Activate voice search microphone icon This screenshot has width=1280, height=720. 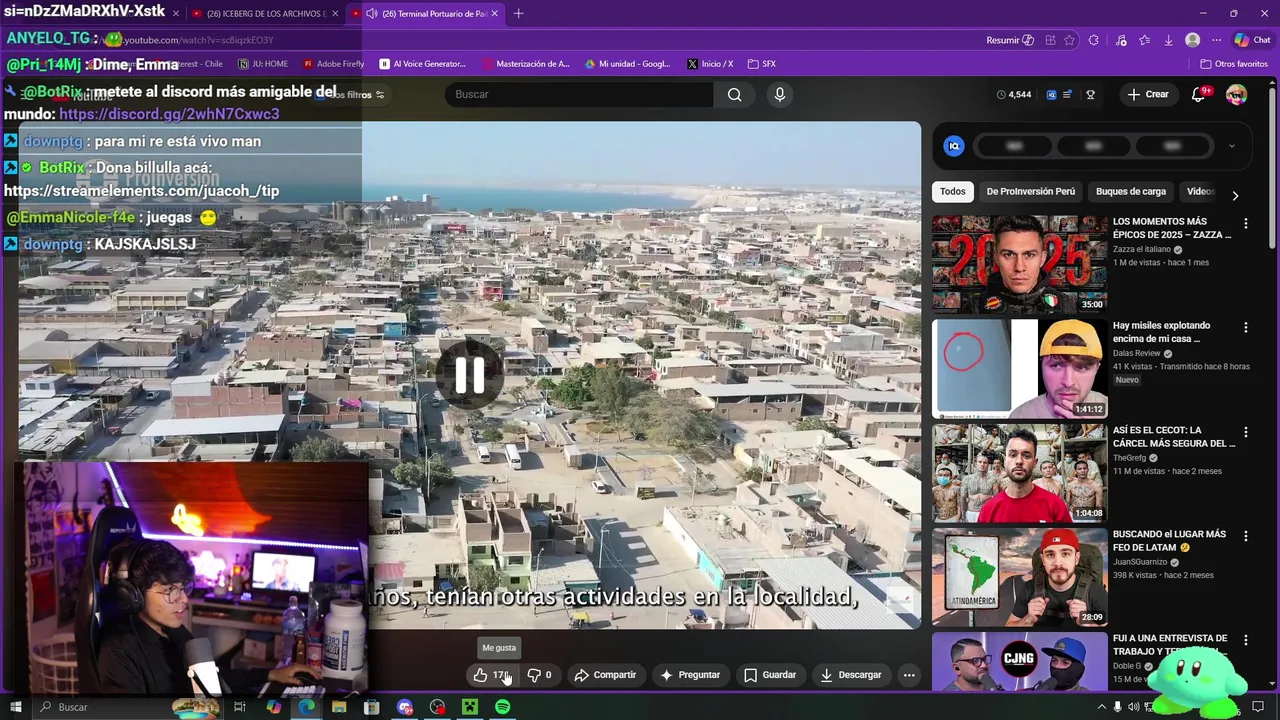[780, 94]
